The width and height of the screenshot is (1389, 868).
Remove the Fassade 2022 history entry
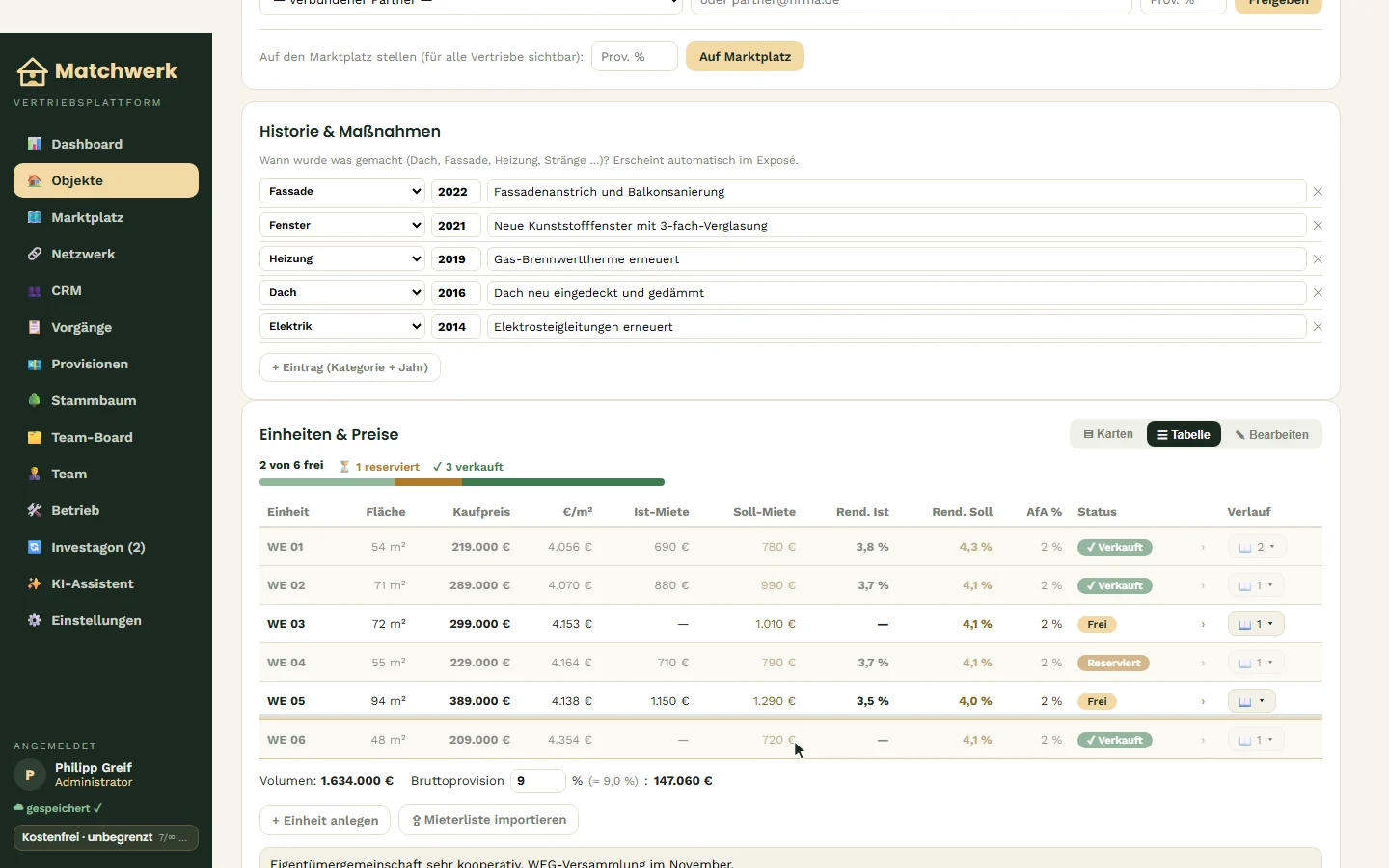click(1318, 192)
